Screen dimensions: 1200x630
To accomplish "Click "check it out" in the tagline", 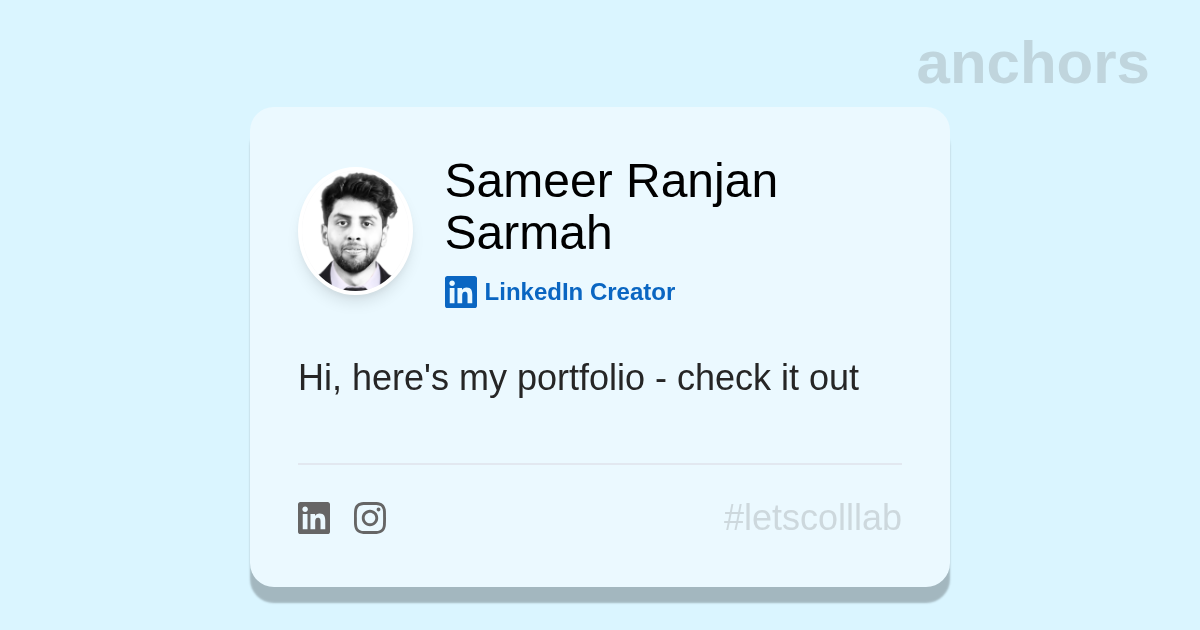I will 767,378.
